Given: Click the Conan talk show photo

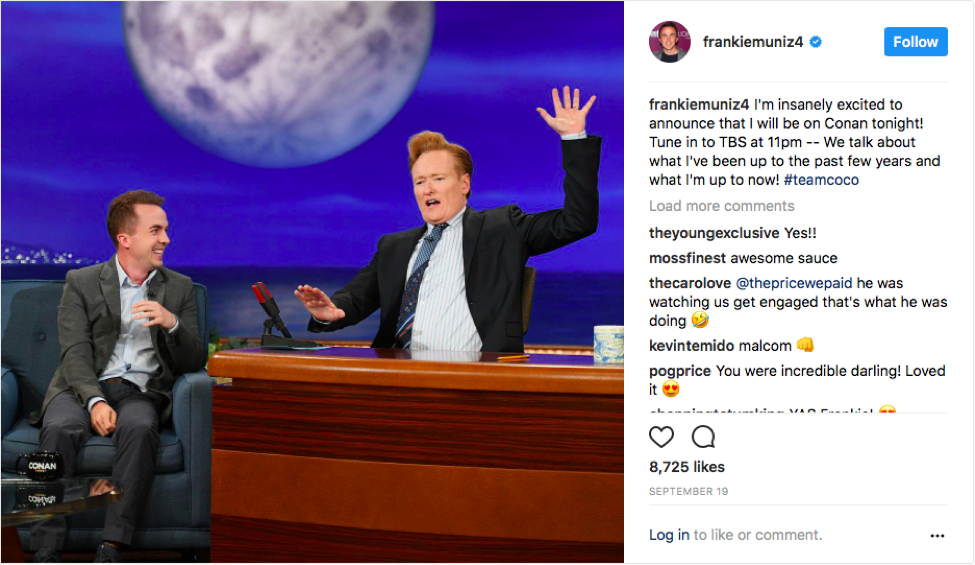Looking at the screenshot, I should pyautogui.click(x=312, y=282).
